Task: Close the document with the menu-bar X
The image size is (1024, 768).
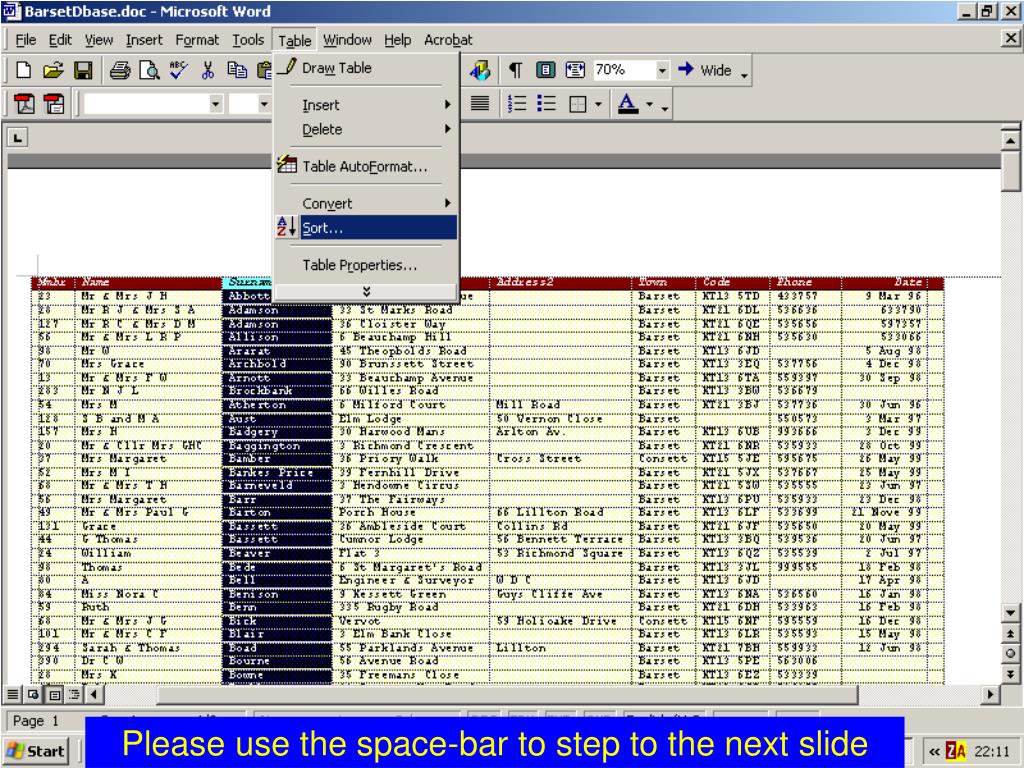Action: 1010,39
